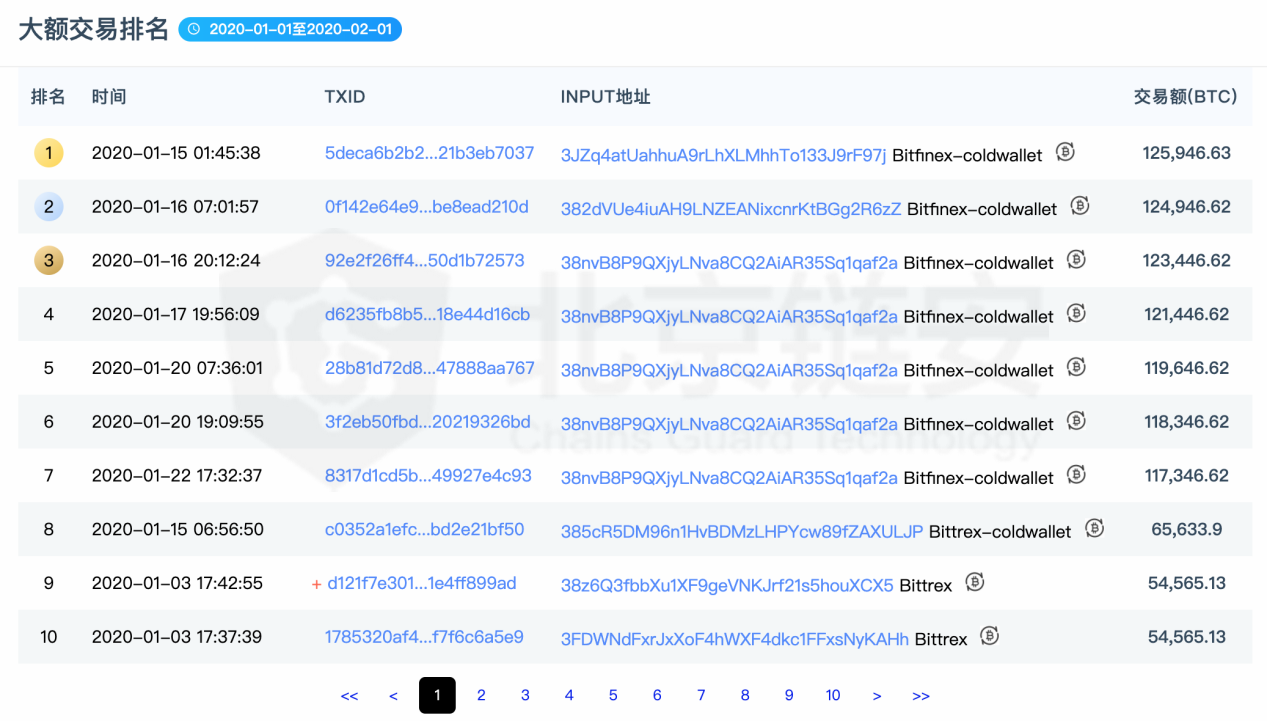1267x721 pixels.
Task: Open transaction 28b81d72d8...47888aa767
Action: (429, 368)
